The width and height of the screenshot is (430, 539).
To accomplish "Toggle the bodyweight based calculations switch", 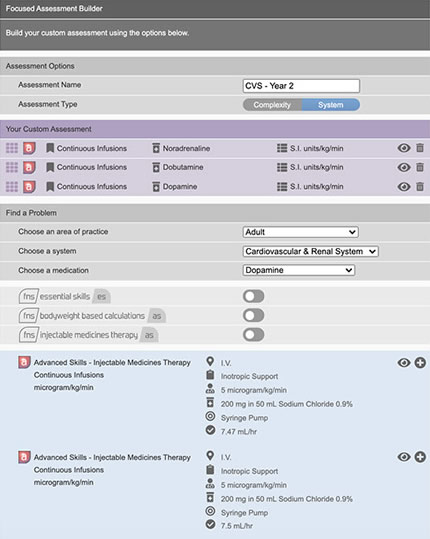I will (x=254, y=316).
